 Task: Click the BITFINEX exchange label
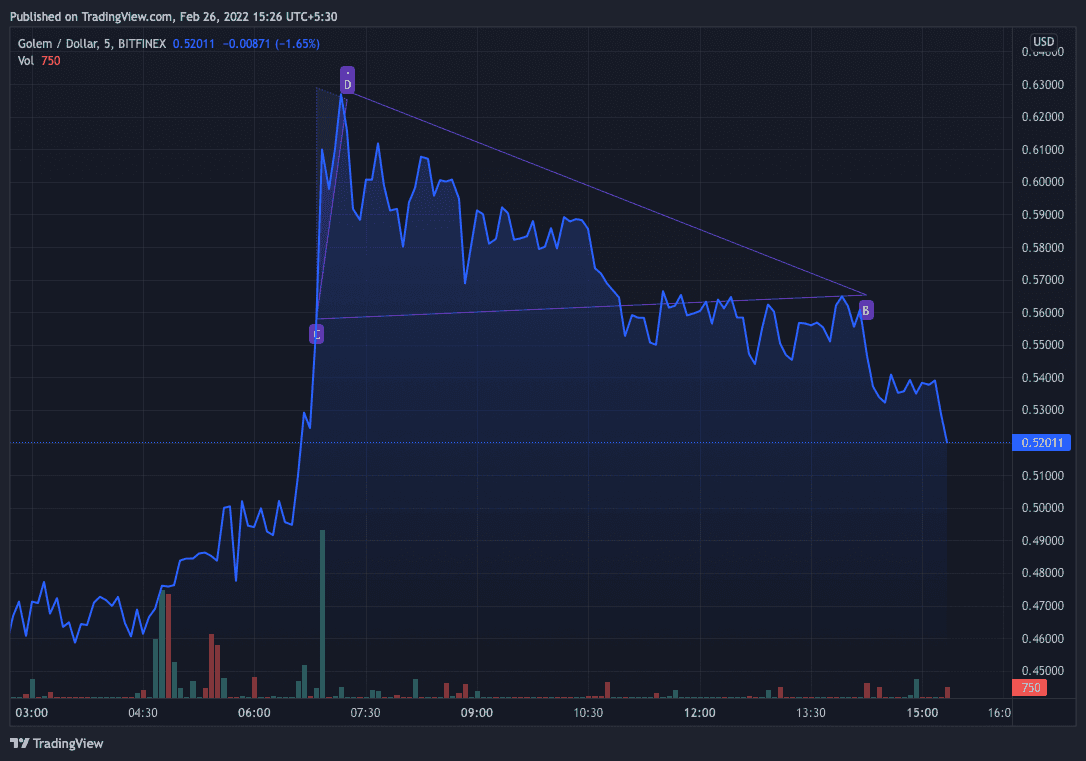point(141,43)
